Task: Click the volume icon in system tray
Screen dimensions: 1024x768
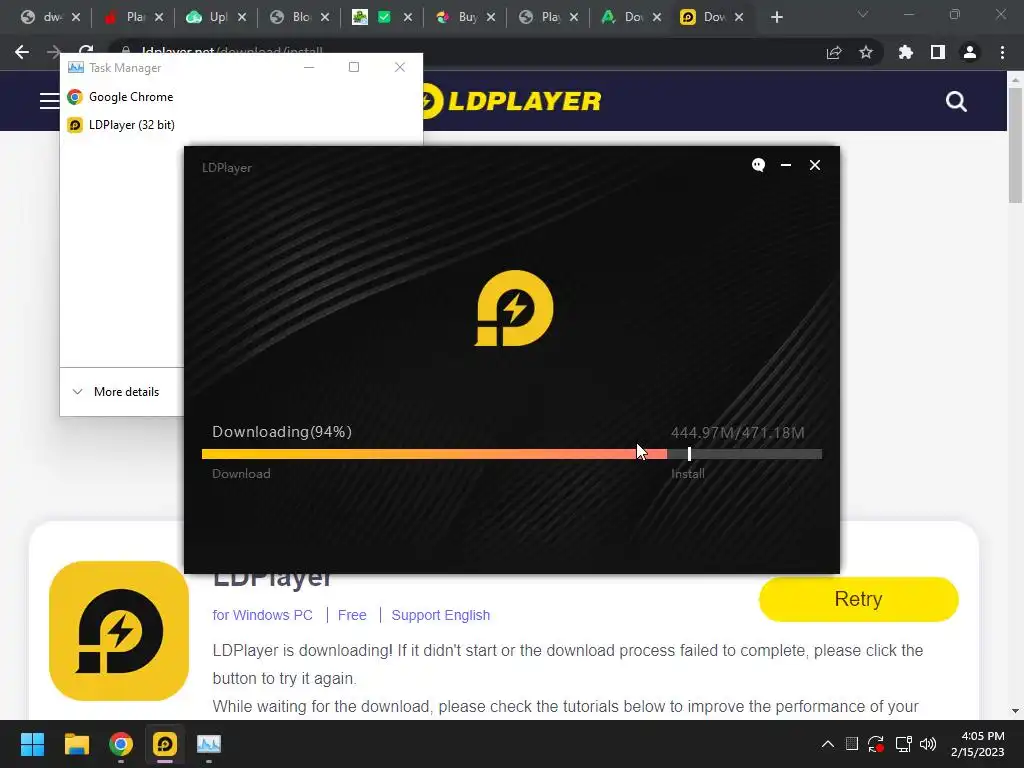Action: (928, 744)
